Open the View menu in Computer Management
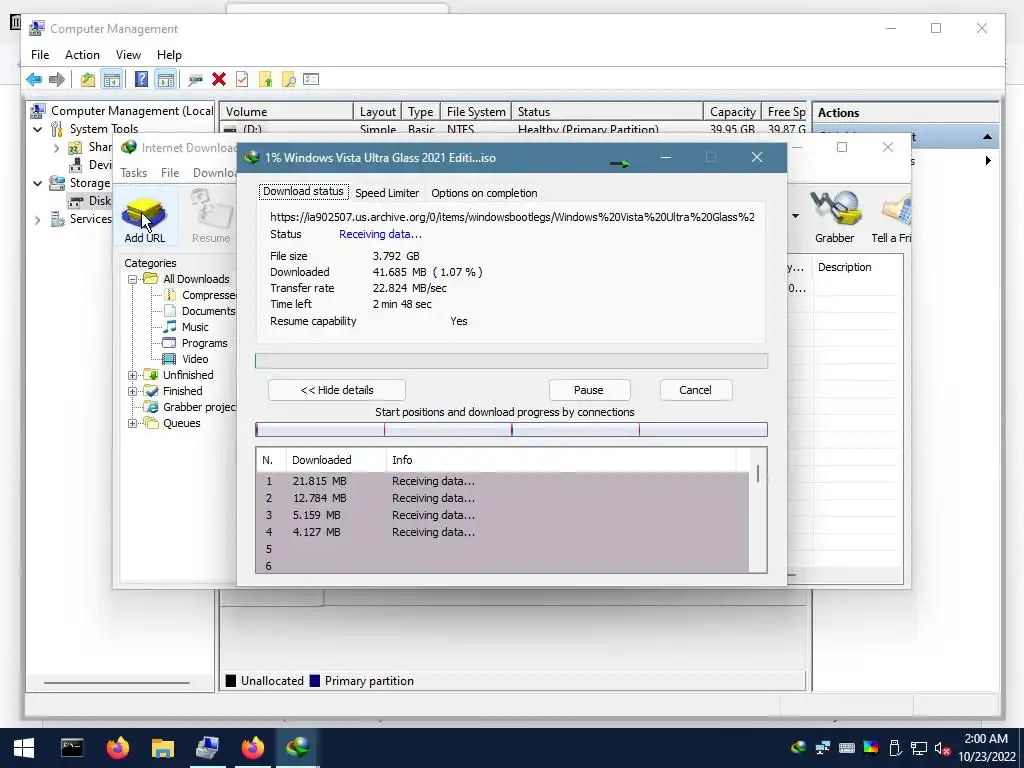Image resolution: width=1024 pixels, height=768 pixels. [128, 55]
